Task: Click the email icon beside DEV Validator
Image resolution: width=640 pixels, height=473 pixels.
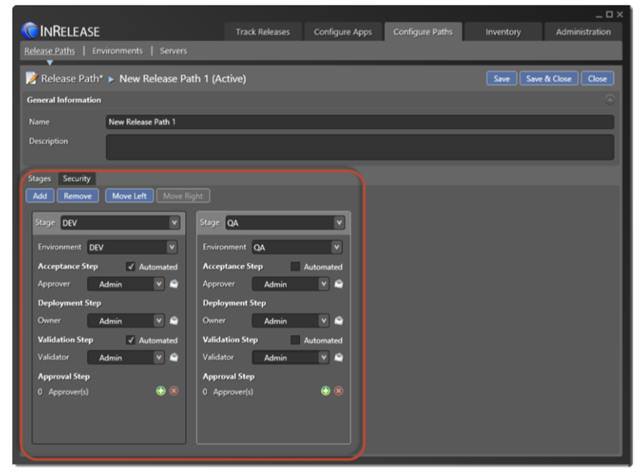Action: pyautogui.click(x=174, y=358)
